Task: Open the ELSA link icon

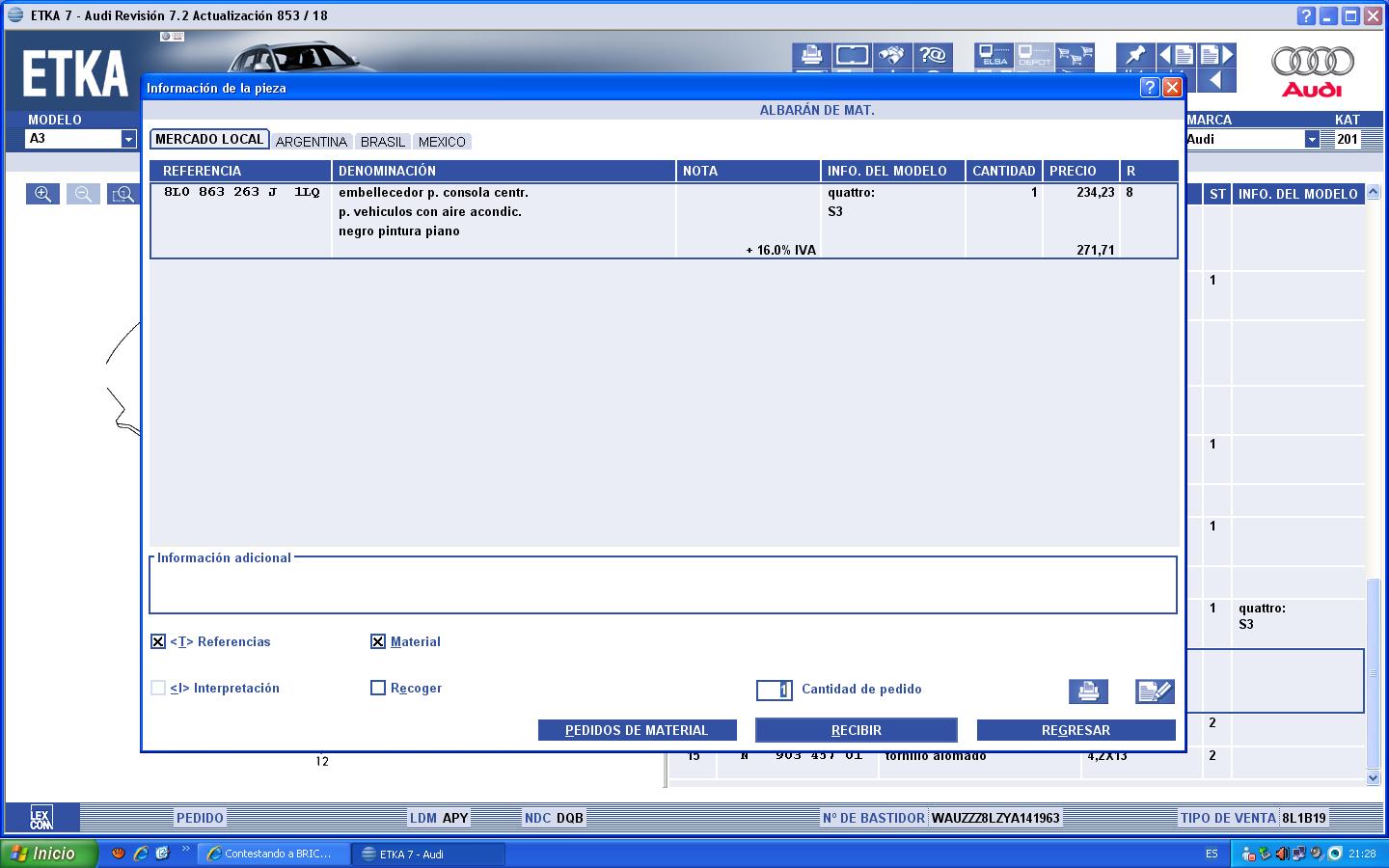Action: tap(994, 55)
